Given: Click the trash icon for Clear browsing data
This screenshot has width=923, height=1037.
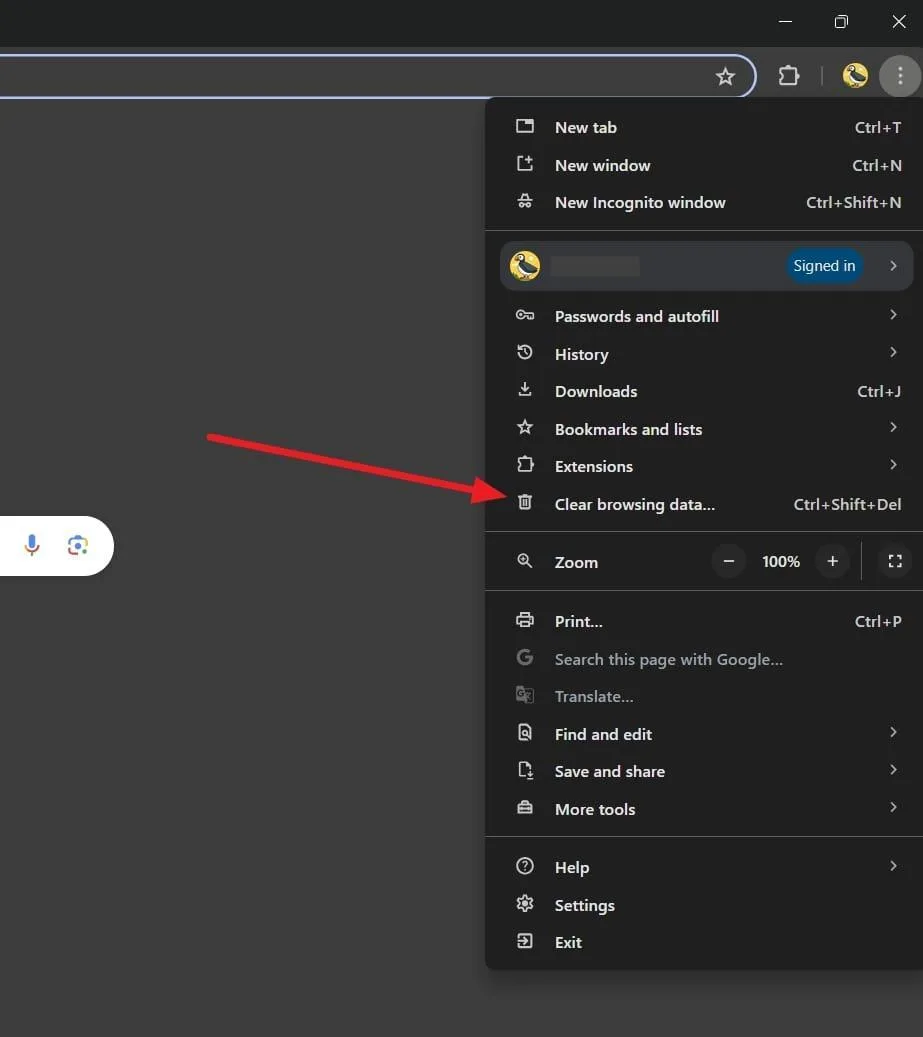Looking at the screenshot, I should coord(525,503).
